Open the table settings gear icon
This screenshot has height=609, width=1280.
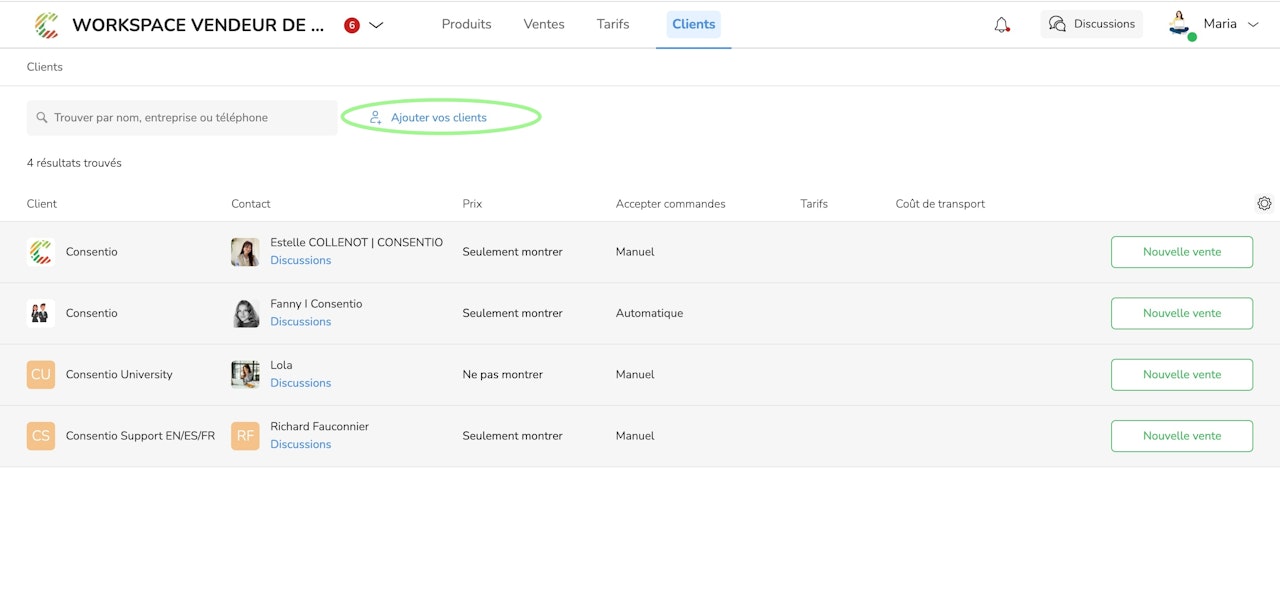point(1264,204)
